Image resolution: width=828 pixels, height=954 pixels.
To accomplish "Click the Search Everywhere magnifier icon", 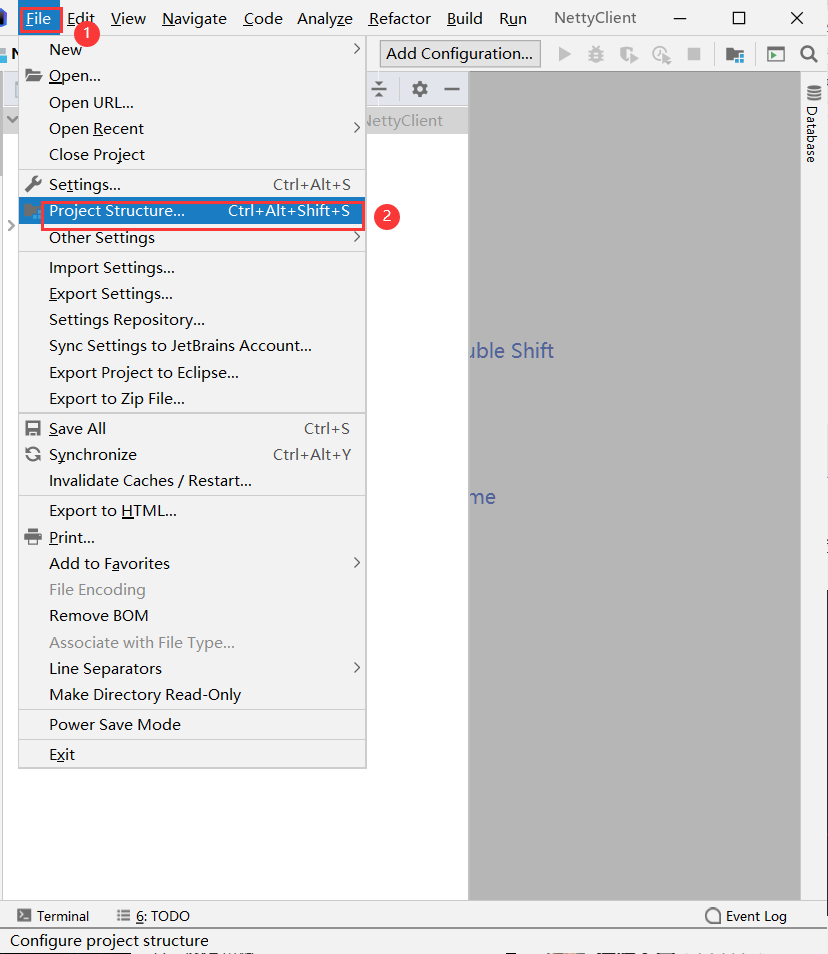I will pyautogui.click(x=809, y=54).
